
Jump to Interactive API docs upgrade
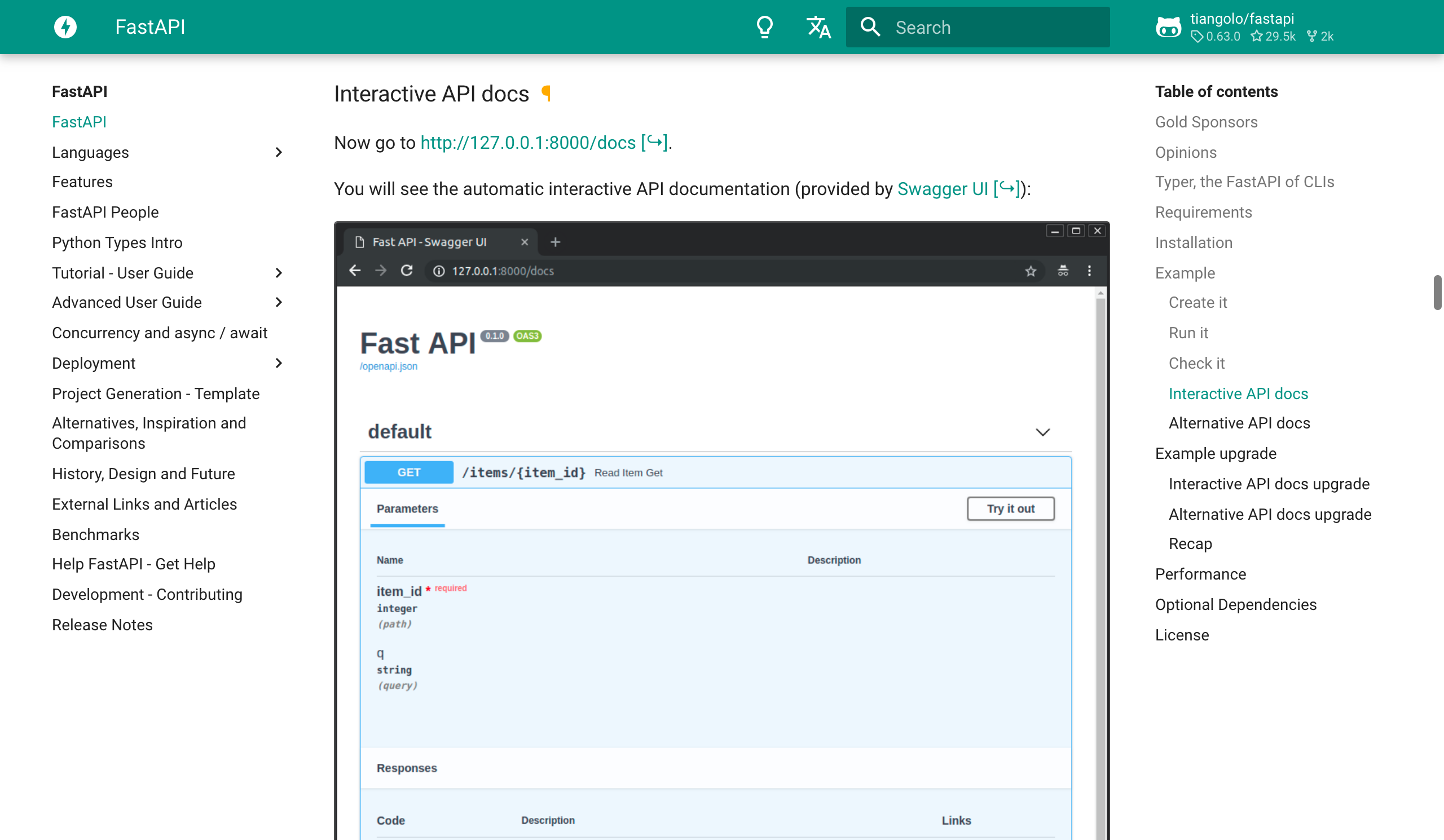click(1269, 484)
